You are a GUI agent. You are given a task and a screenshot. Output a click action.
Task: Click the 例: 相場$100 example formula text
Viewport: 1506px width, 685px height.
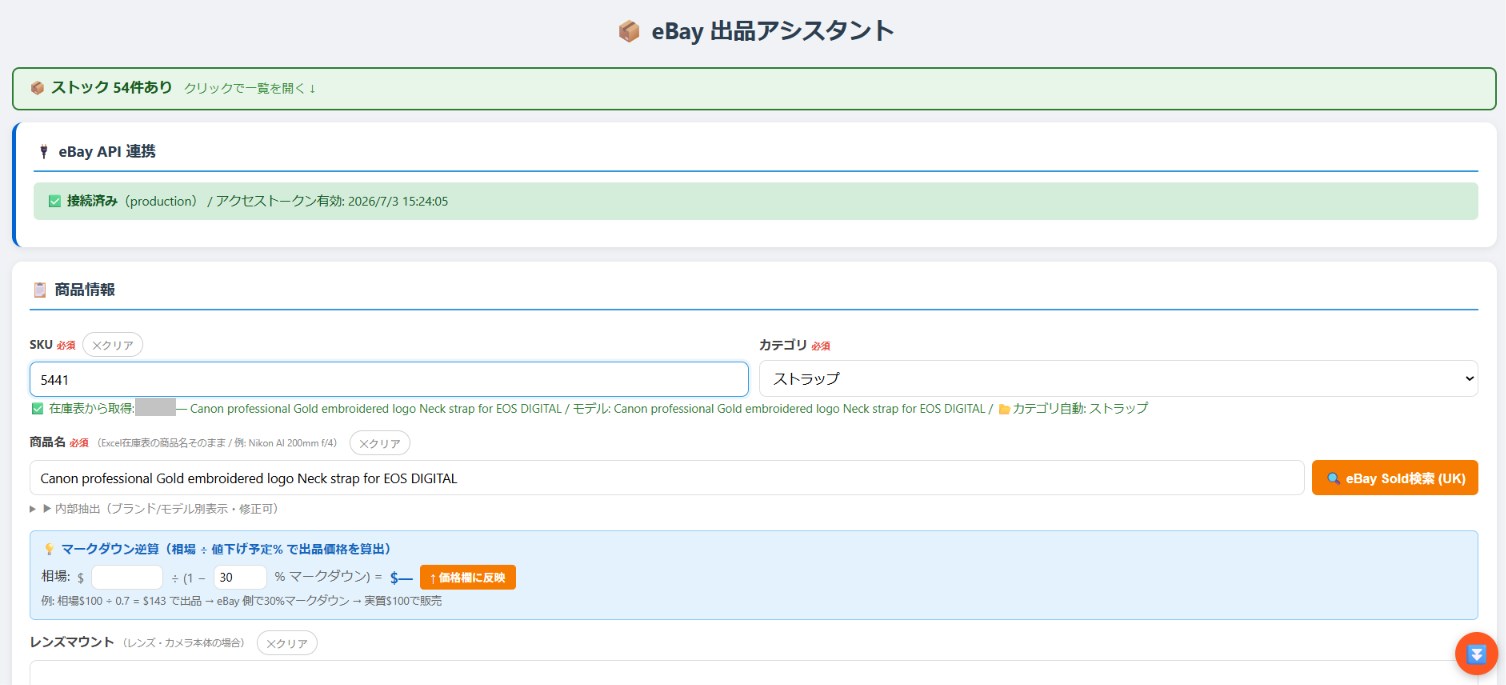(x=241, y=601)
